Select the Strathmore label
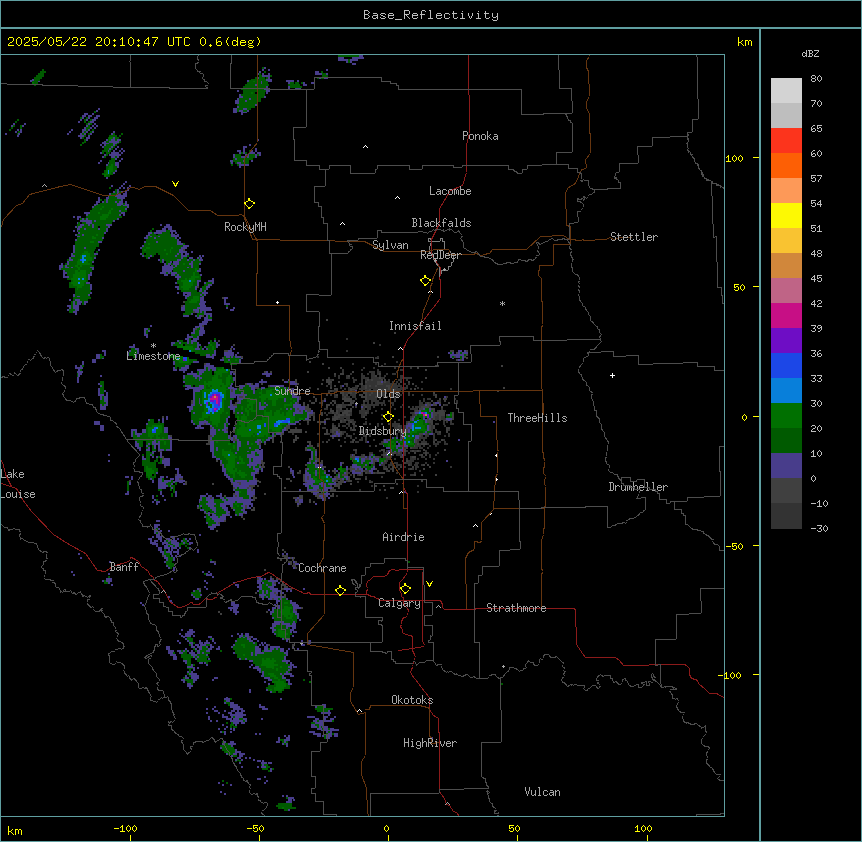Viewport: 862px width, 842px height. click(x=516, y=608)
